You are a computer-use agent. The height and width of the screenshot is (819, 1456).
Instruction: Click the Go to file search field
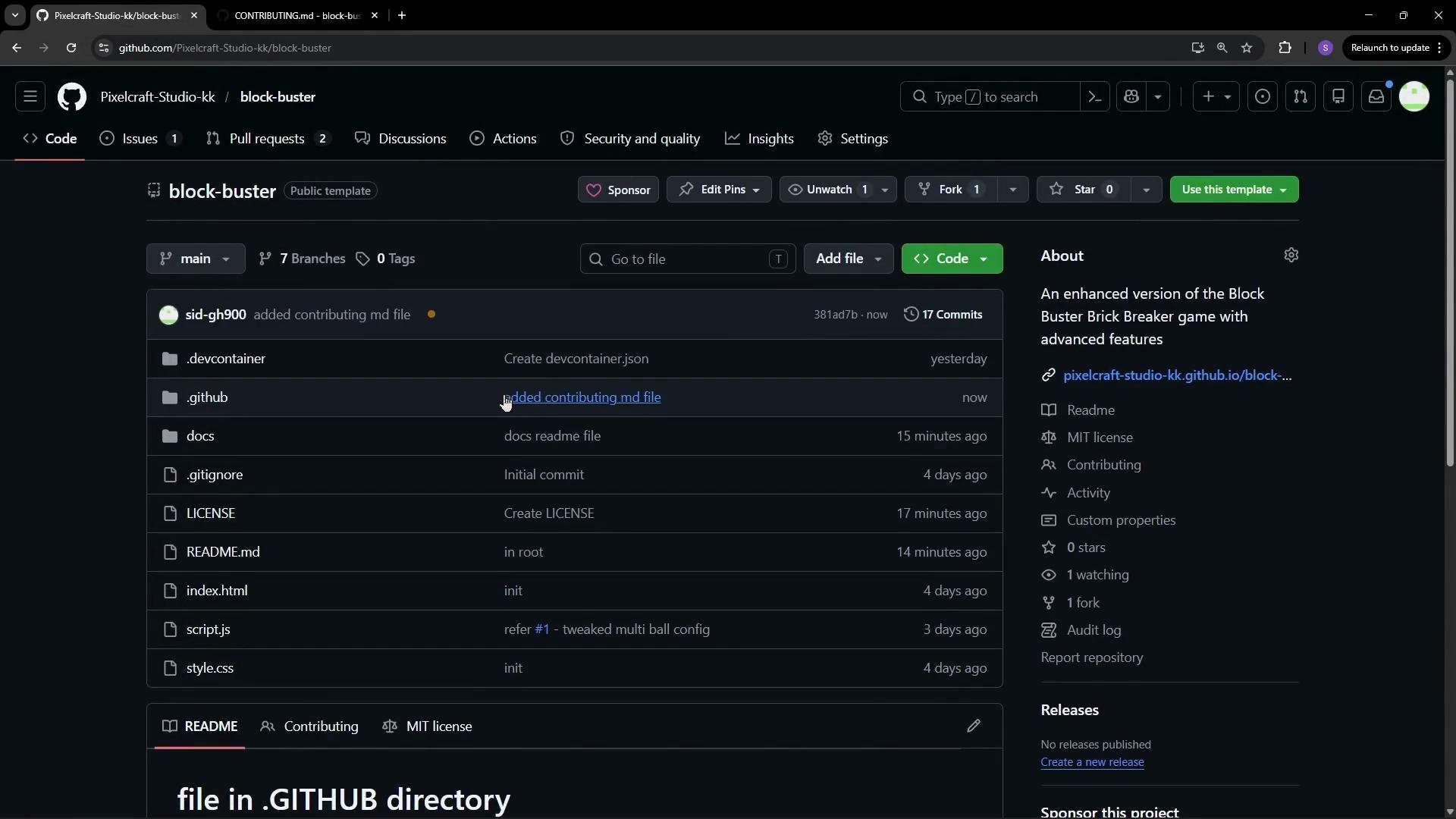click(x=688, y=259)
